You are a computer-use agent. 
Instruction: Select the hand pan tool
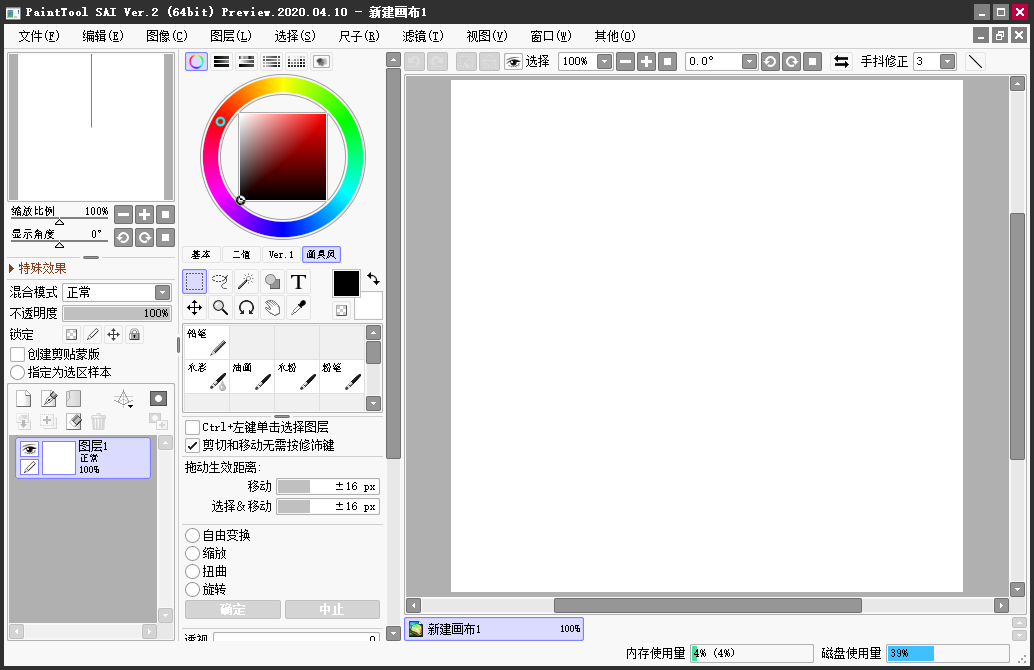point(272,308)
